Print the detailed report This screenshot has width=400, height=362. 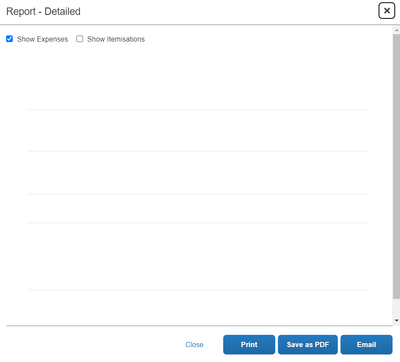coord(249,345)
